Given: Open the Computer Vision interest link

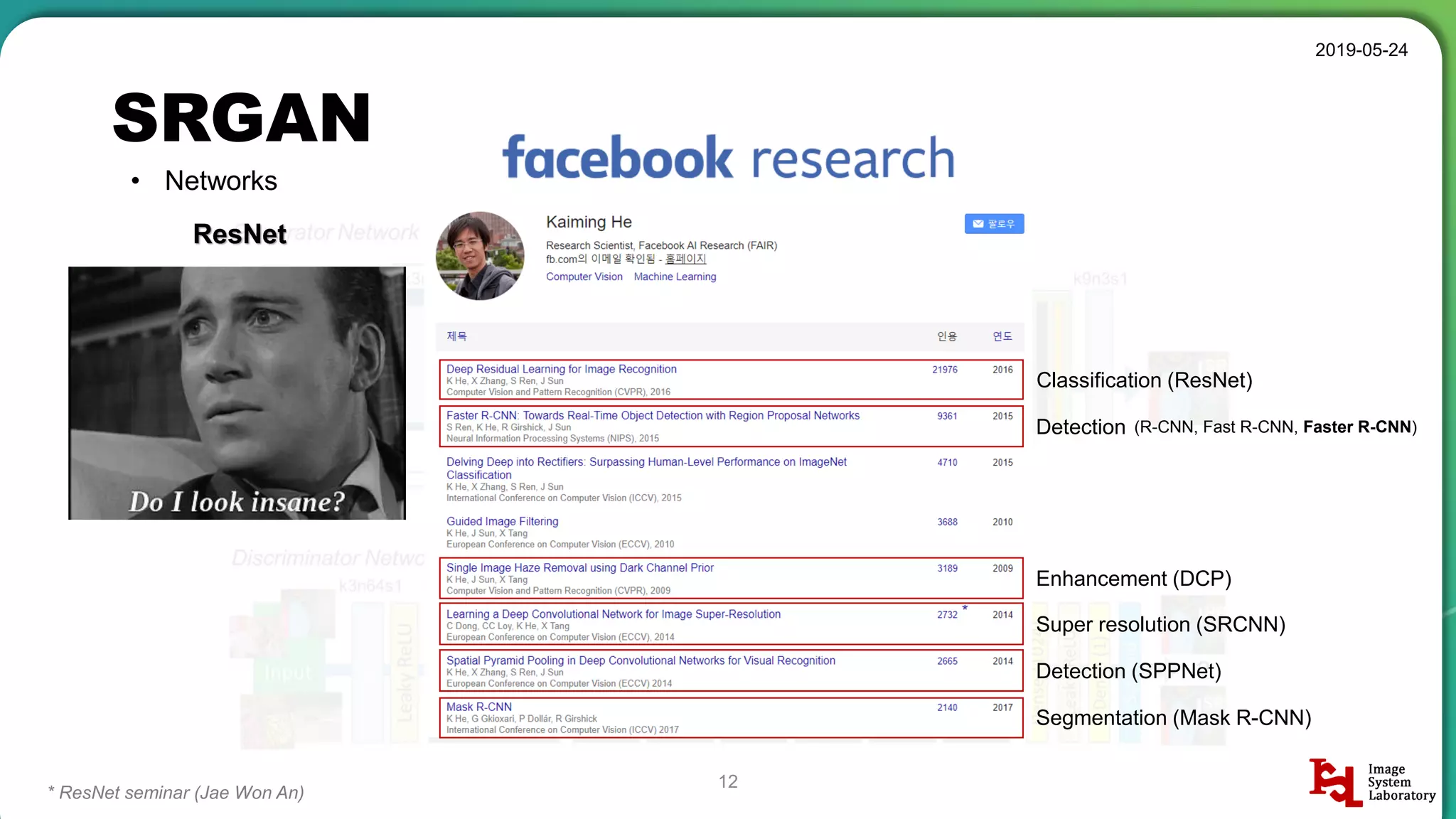Looking at the screenshot, I should (584, 277).
